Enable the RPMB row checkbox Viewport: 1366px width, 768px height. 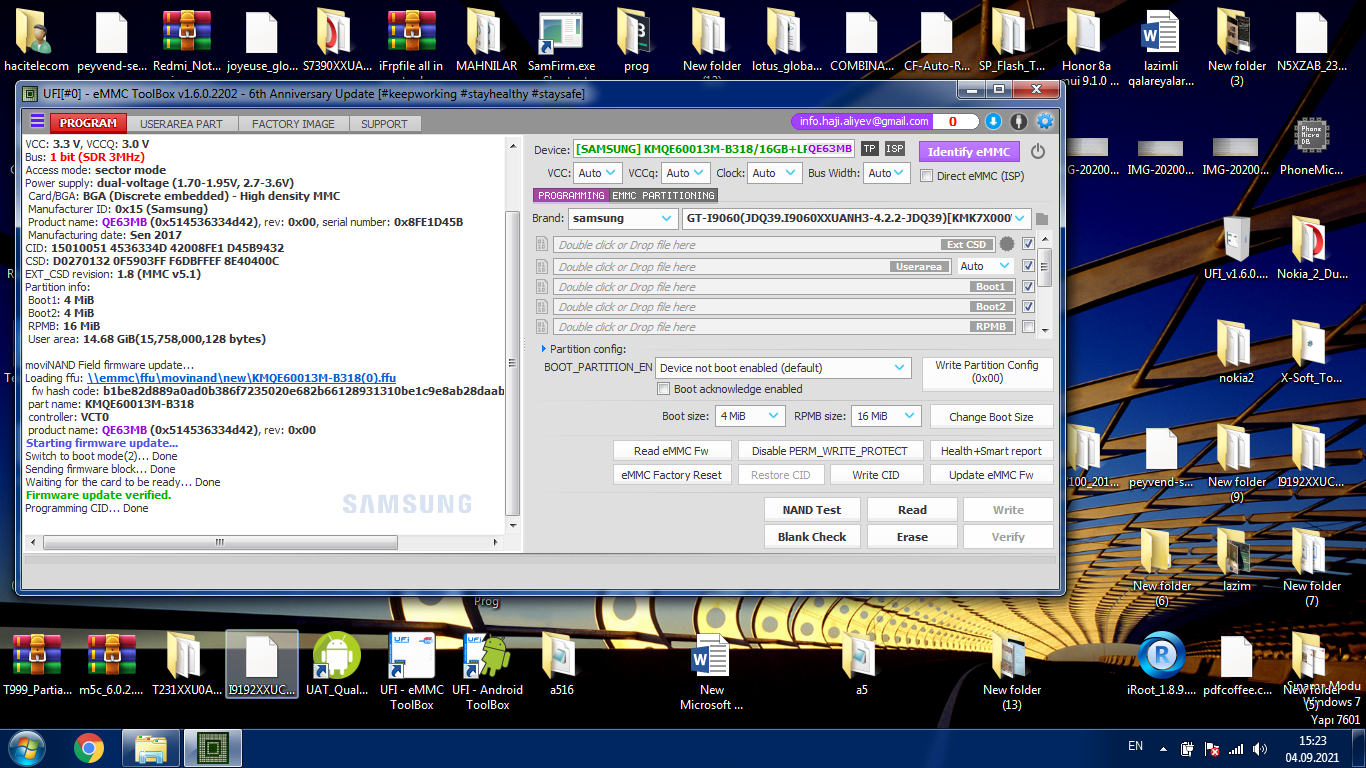point(1028,327)
